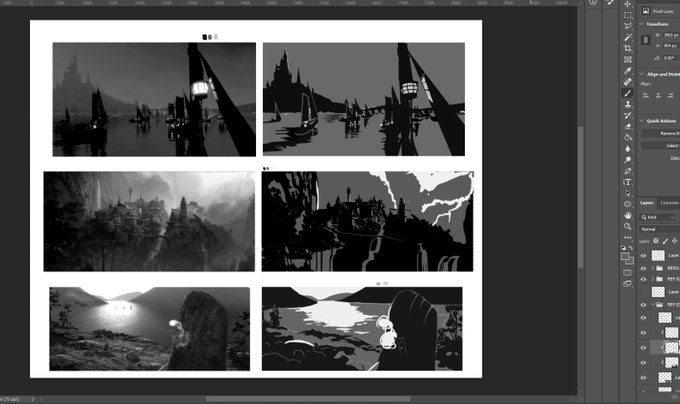Viewport: 680px width, 404px height.
Task: Click the center align icon under Align
Action: point(658,95)
